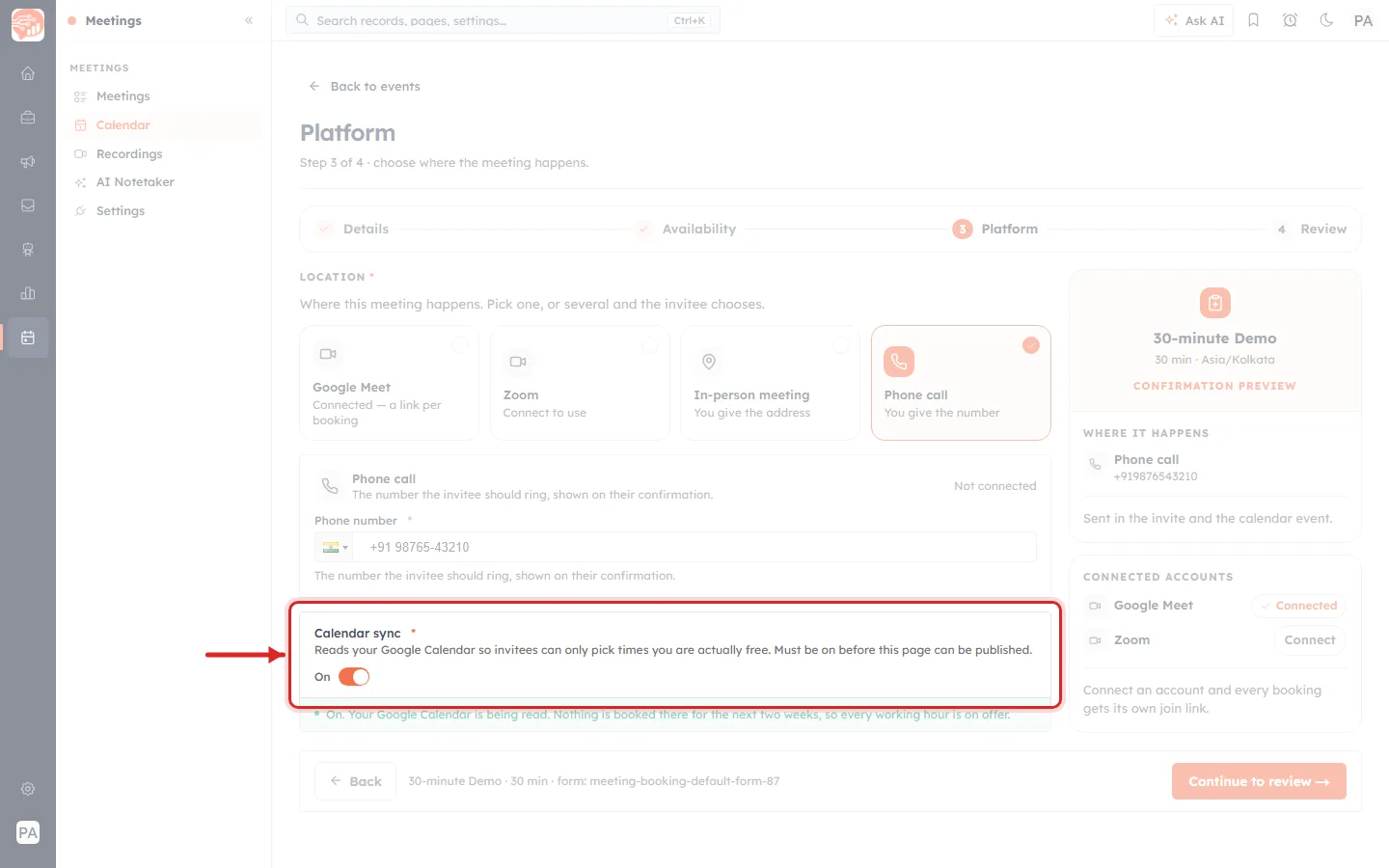Screen dimensions: 1389x868
Task: Click the highlighted calendar icon in the left rail
Action: point(28,338)
